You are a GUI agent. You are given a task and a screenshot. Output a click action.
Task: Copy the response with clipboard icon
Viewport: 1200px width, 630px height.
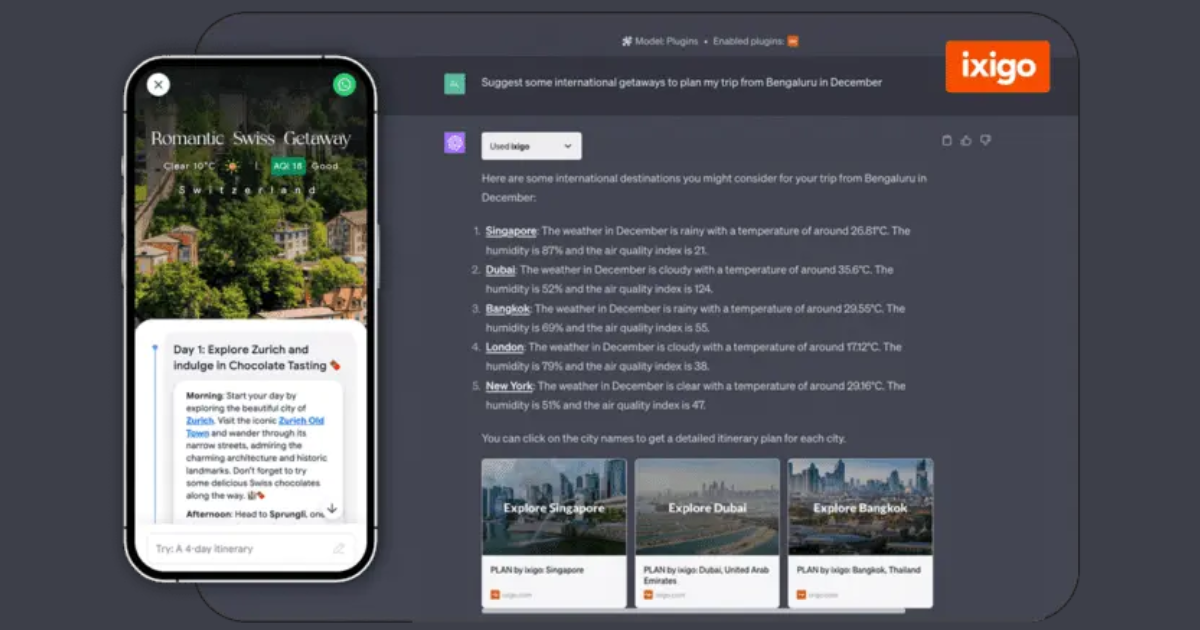point(947,141)
